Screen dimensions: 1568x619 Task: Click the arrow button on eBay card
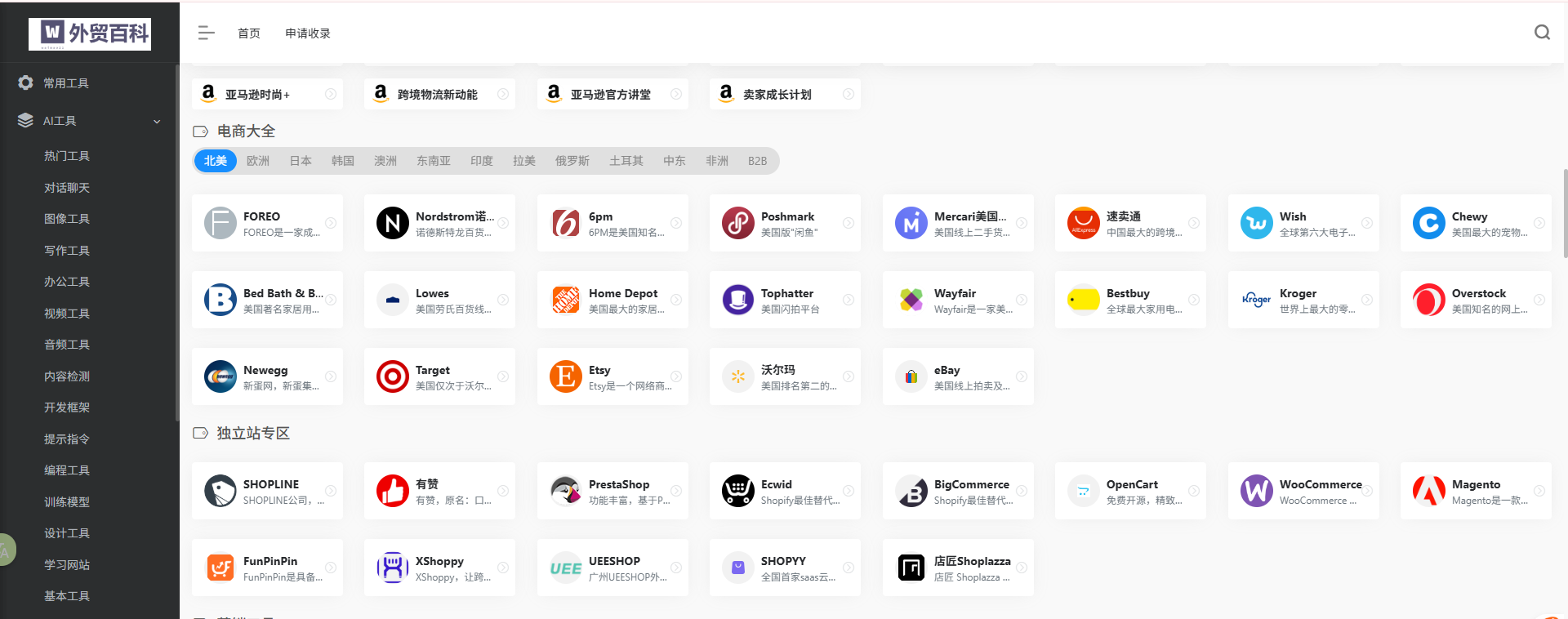click(1021, 376)
